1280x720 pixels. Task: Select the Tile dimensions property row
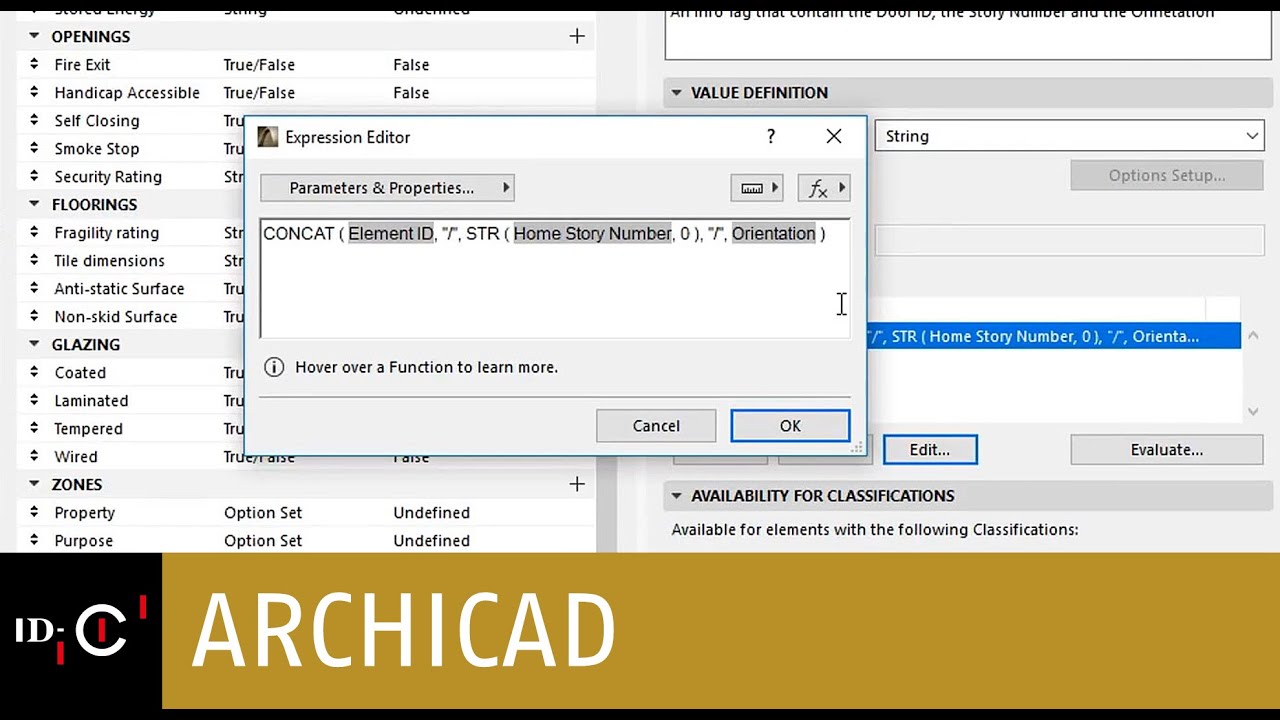tap(132, 260)
